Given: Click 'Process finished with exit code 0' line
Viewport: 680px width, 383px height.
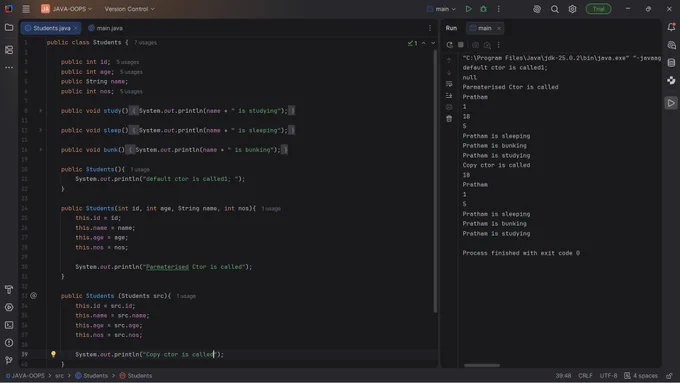Looking at the screenshot, I should [x=521, y=253].
